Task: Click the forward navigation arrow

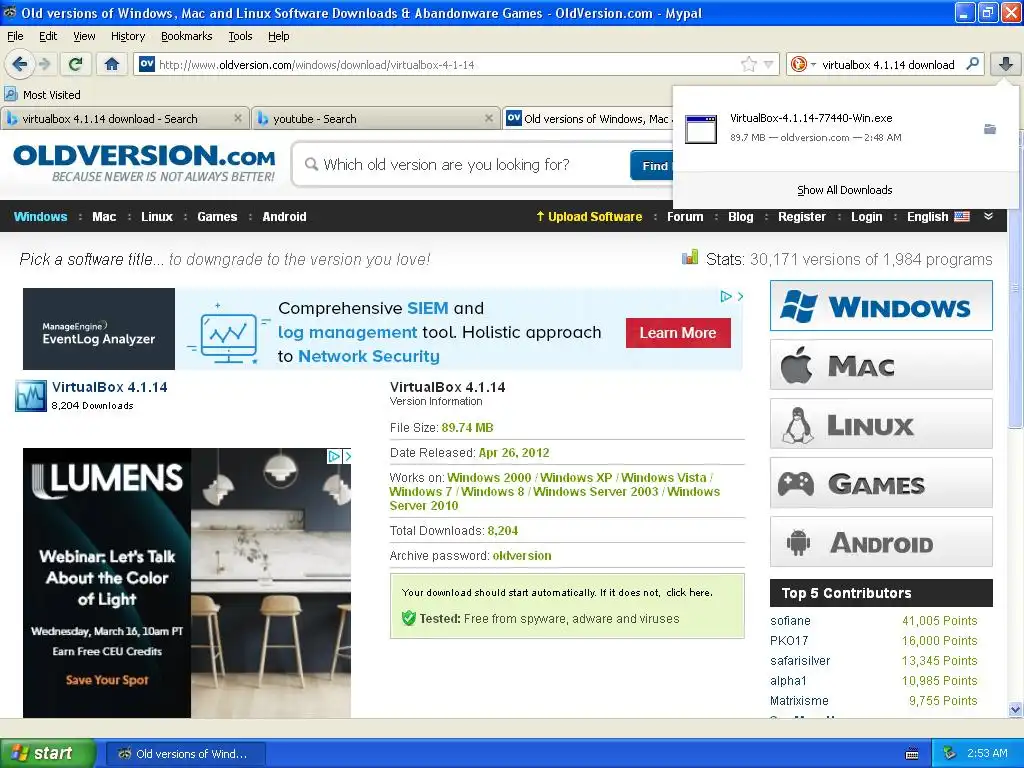Action: 44,64
